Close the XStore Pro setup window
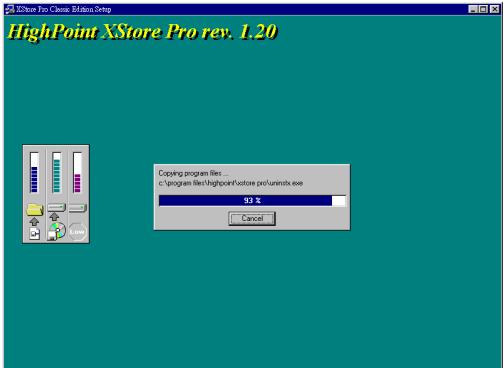 (495, 9)
